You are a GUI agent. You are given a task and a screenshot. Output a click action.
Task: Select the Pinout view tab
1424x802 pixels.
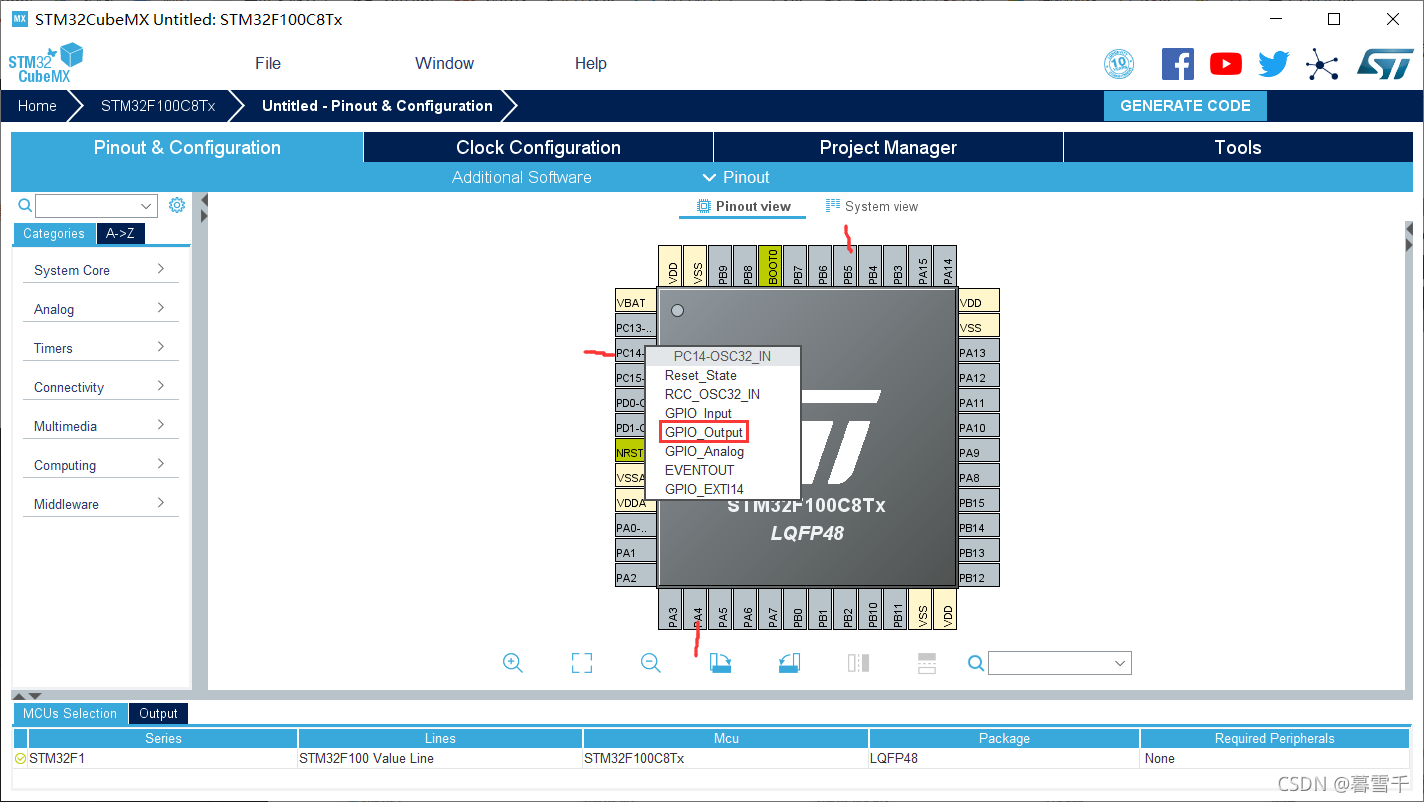click(x=743, y=207)
